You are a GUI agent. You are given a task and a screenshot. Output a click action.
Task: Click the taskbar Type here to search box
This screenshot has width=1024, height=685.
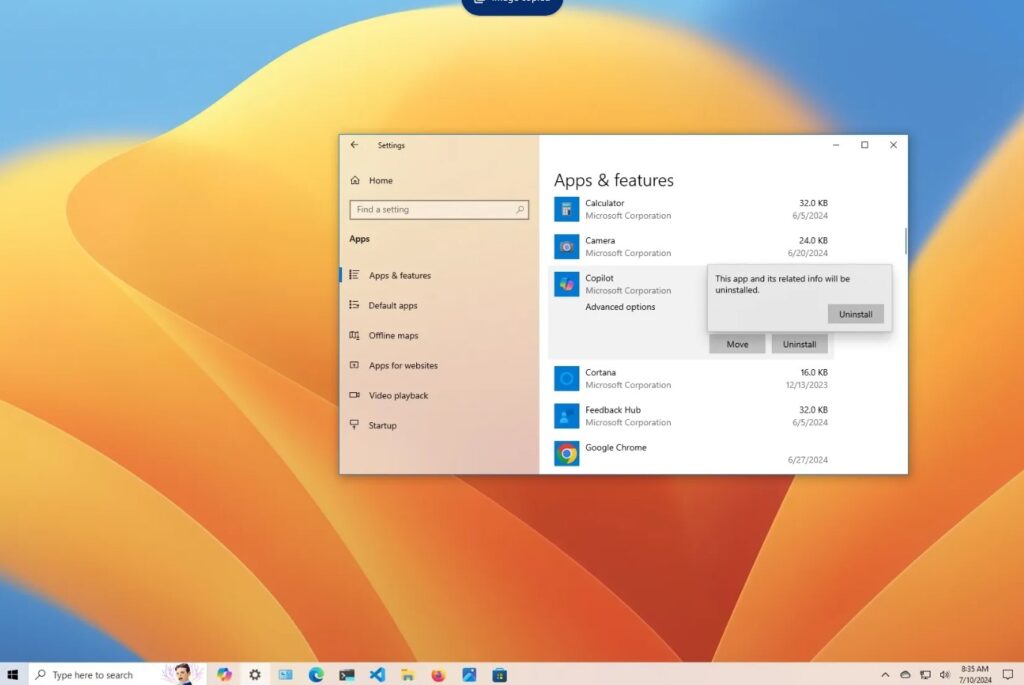coord(118,675)
